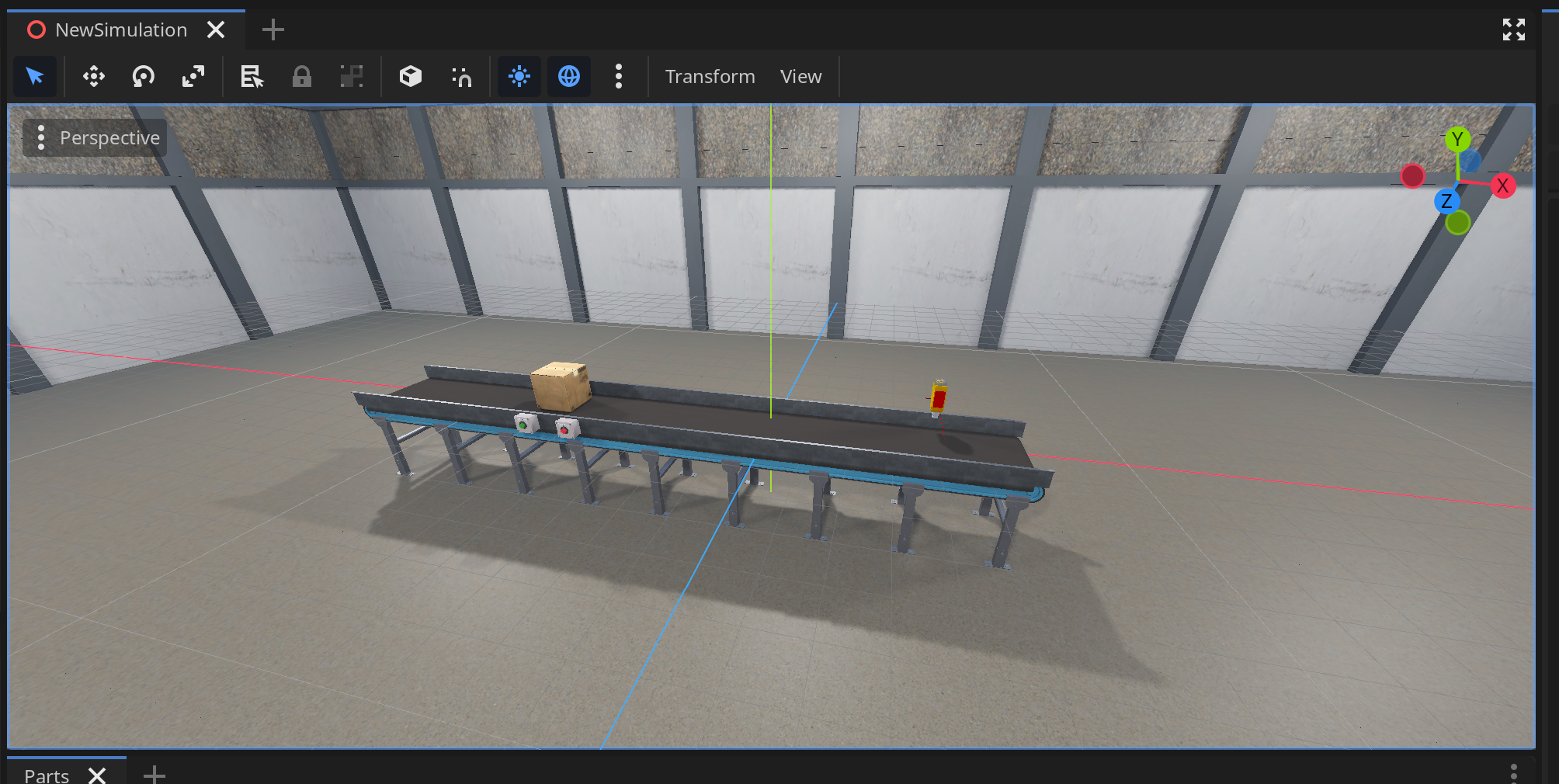Open the View menu
Viewport: 1559px width, 784px height.
click(x=800, y=76)
